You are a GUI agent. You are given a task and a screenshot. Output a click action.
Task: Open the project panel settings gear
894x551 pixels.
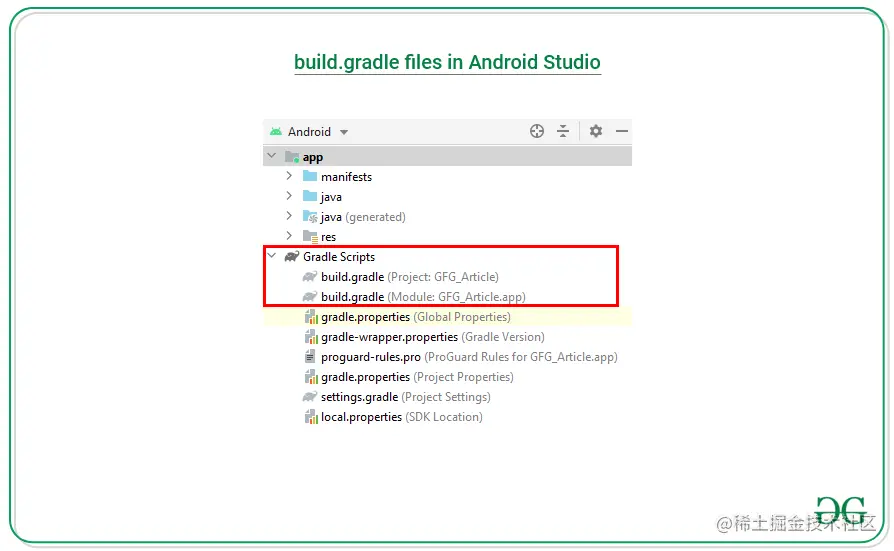596,131
